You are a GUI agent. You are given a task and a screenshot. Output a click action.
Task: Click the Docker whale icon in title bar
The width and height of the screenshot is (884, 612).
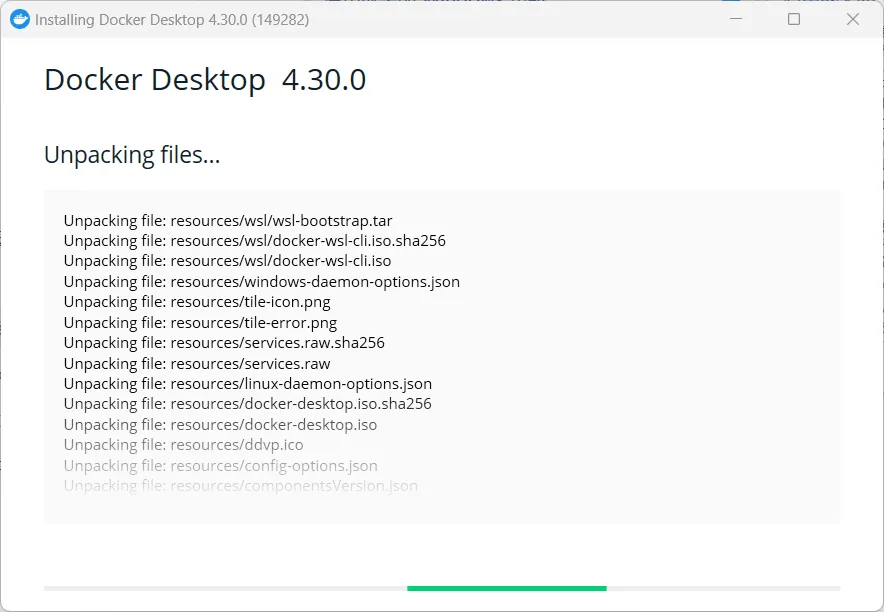(x=20, y=20)
